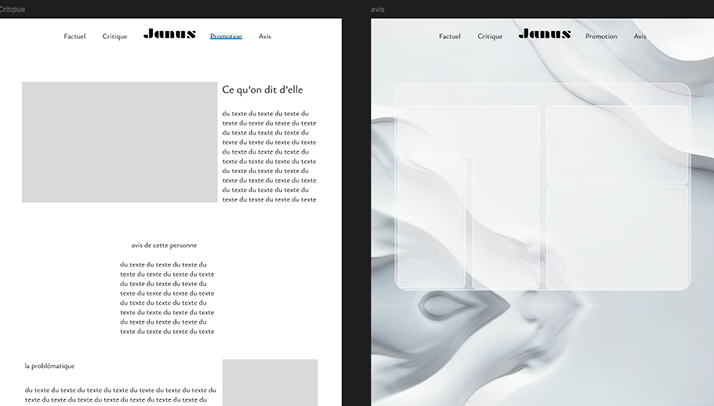This screenshot has width=714, height=406.
Task: Click Critique in the avis frame nav
Action: 490,36
